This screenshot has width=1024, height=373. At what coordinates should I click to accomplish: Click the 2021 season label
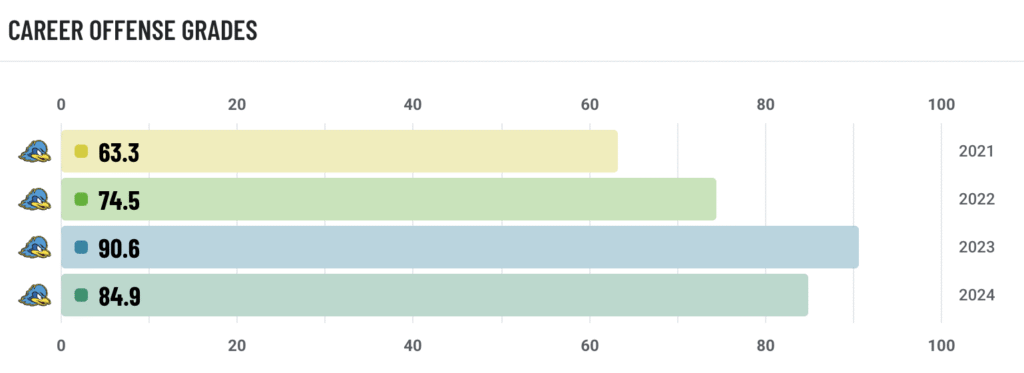(x=976, y=152)
